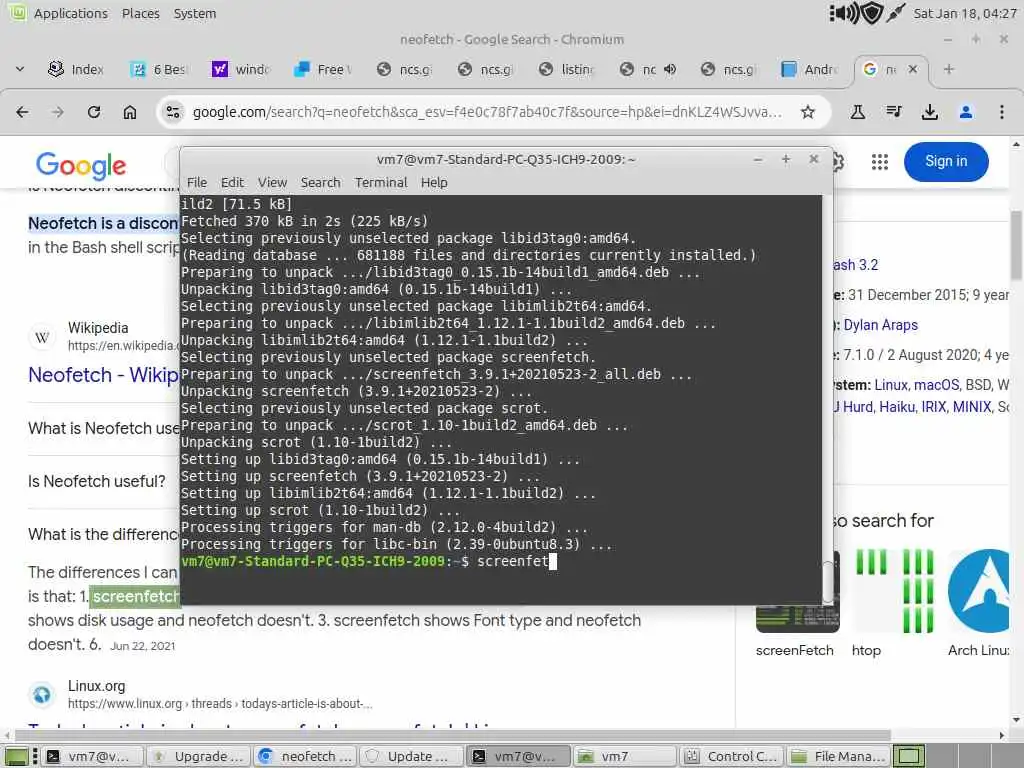Bookmark this page with the star
The width and height of the screenshot is (1024, 768).
coord(808,112)
